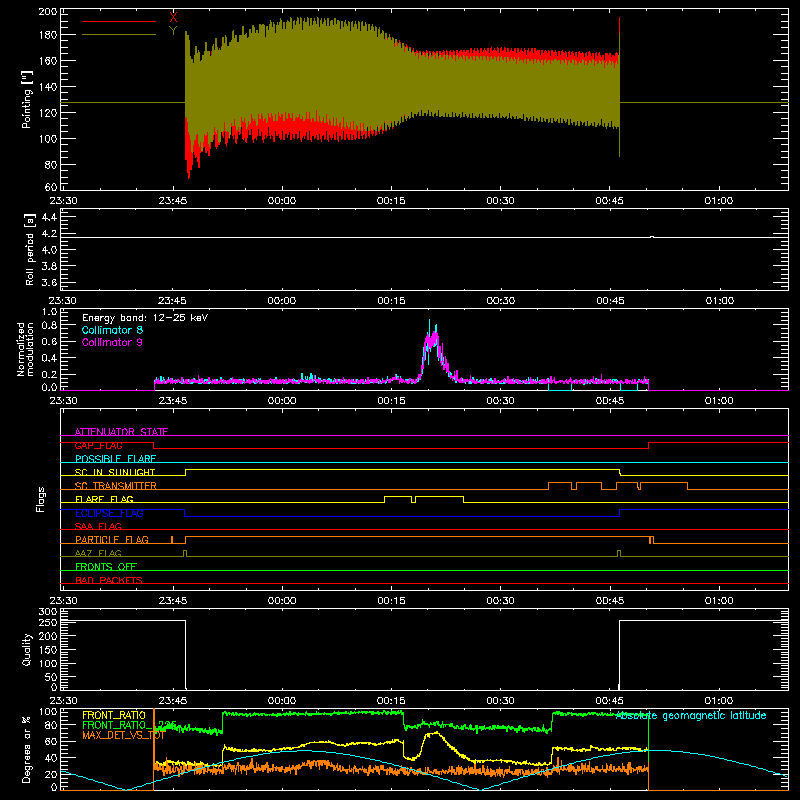800x800 pixels.
Task: Click the Normalized modulation axis title
Action: pos(25,349)
